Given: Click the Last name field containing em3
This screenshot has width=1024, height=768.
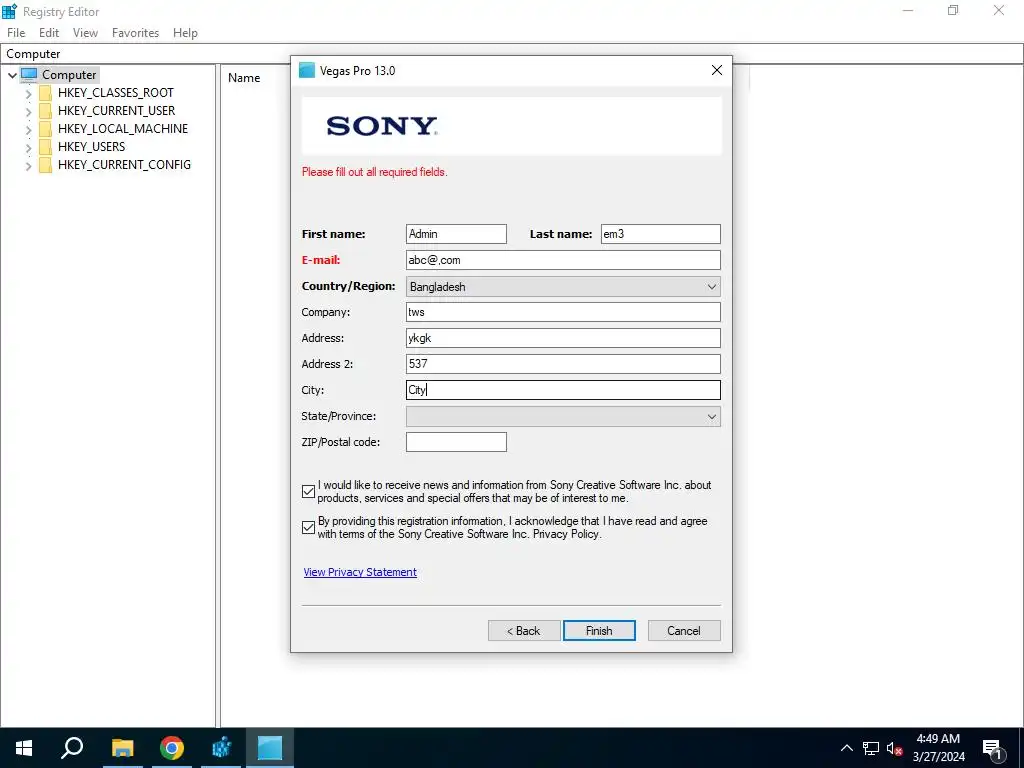Looking at the screenshot, I should click(x=660, y=234).
